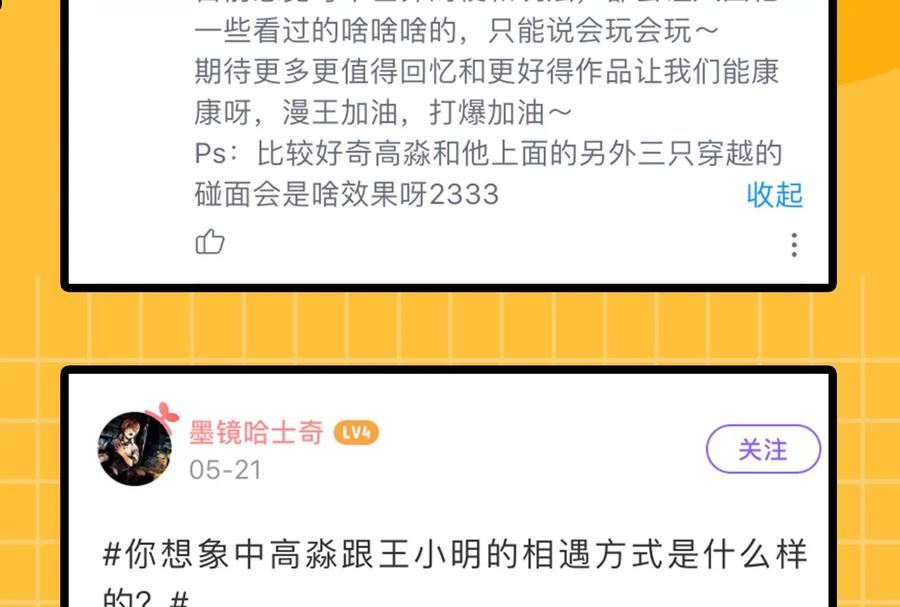Follow 墨镜哈士奇 with the 关注 button
The image size is (900, 607).
tap(763, 449)
